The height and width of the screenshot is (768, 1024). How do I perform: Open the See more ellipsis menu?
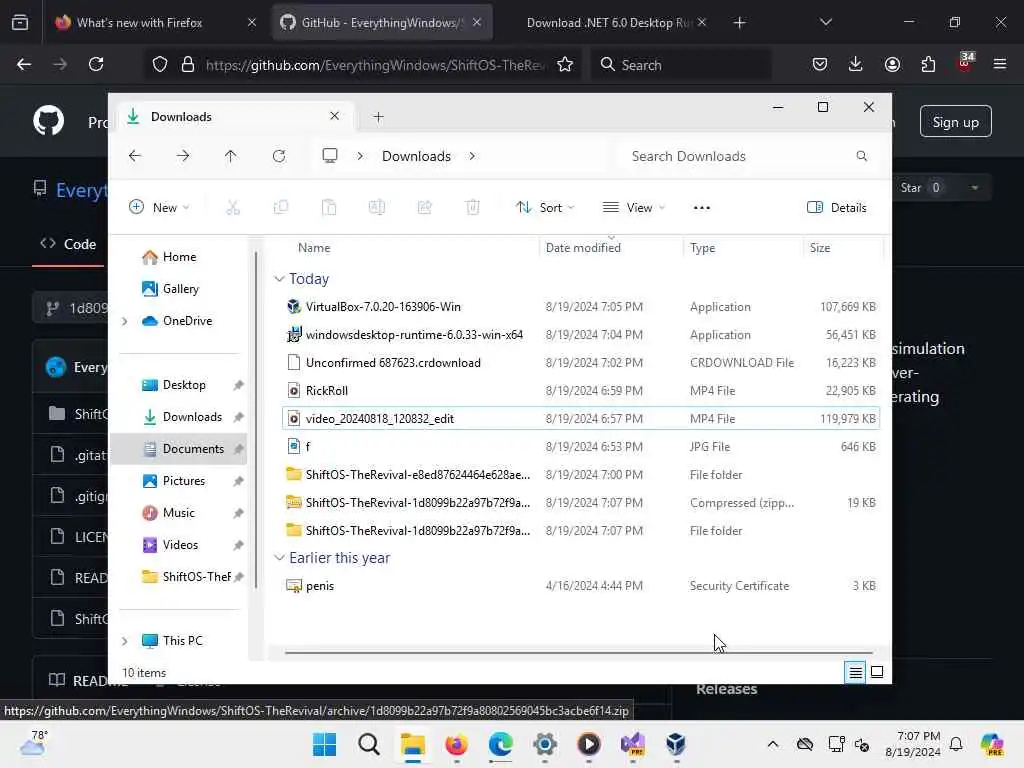coord(701,208)
